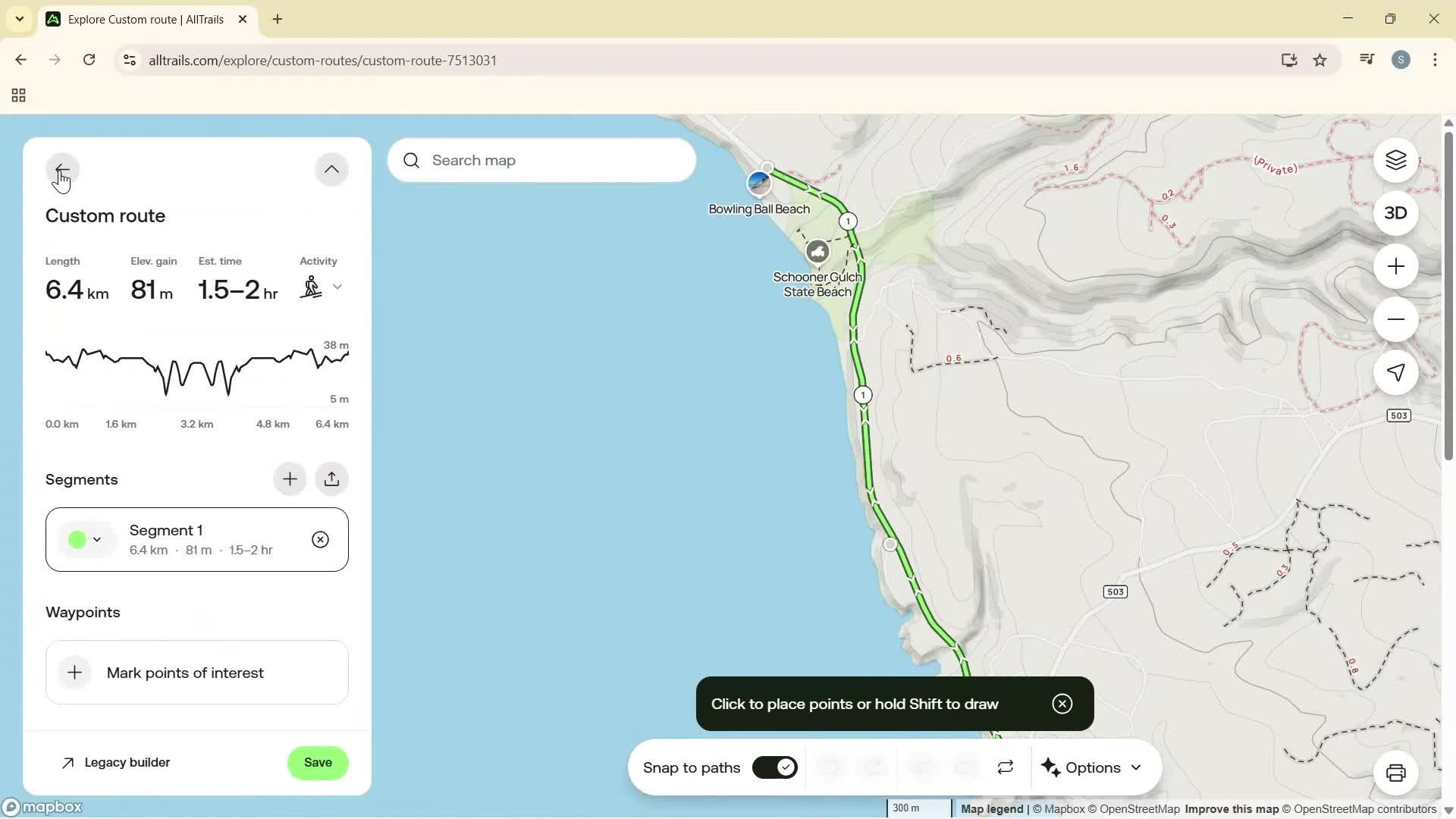Save the custom route
This screenshot has height=819, width=1456.
(x=318, y=763)
